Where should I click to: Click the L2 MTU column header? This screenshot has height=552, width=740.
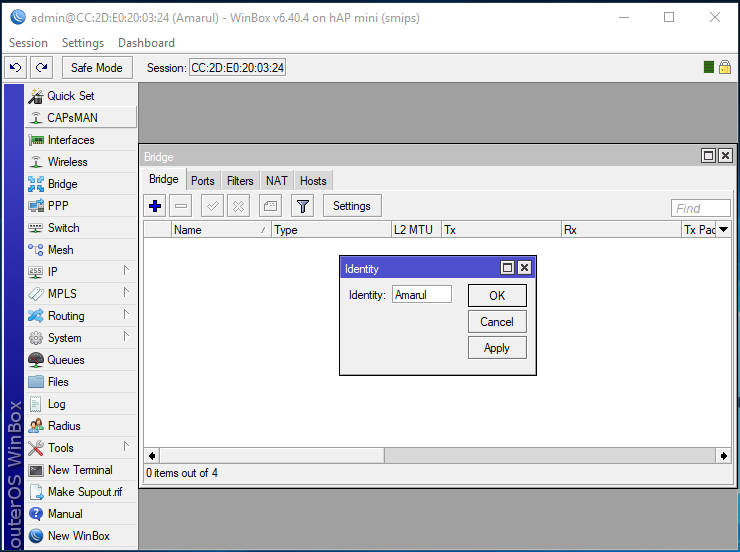pos(416,230)
